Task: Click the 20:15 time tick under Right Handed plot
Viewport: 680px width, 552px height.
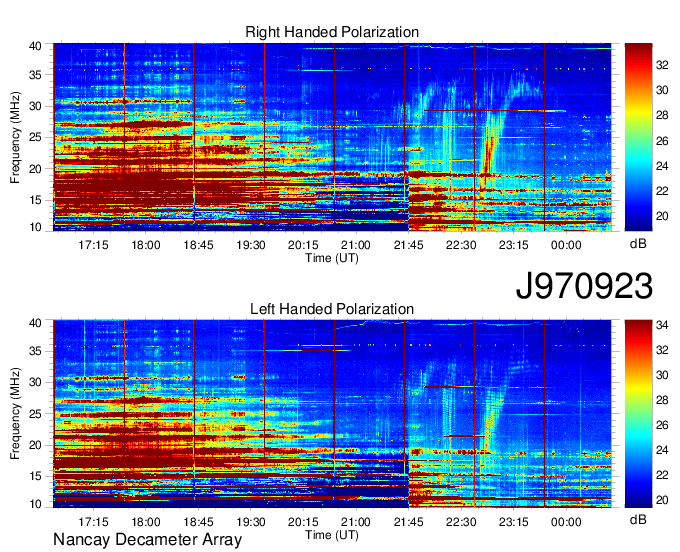Action: [x=303, y=245]
